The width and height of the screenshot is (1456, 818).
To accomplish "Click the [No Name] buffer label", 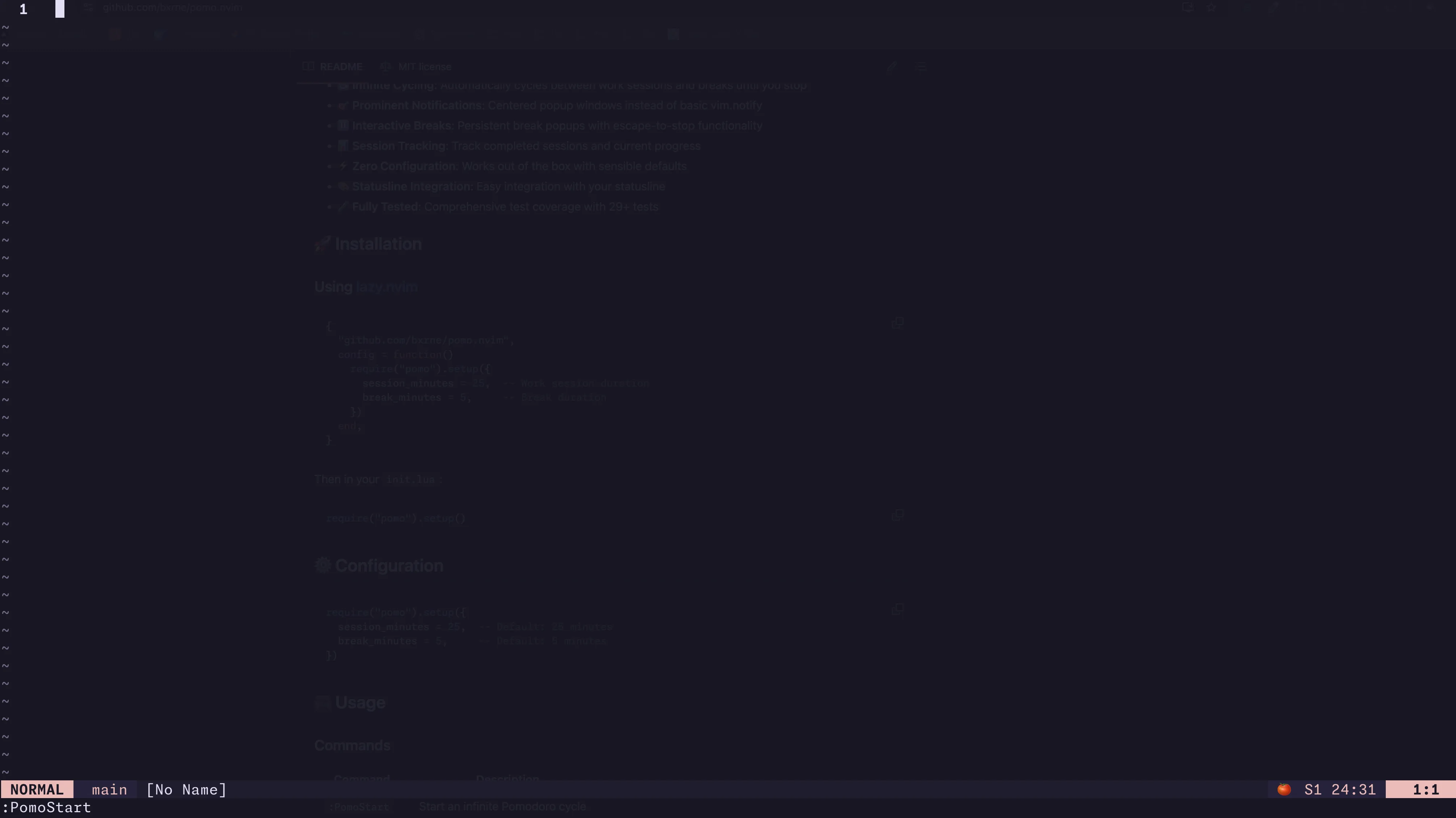I will [x=186, y=790].
